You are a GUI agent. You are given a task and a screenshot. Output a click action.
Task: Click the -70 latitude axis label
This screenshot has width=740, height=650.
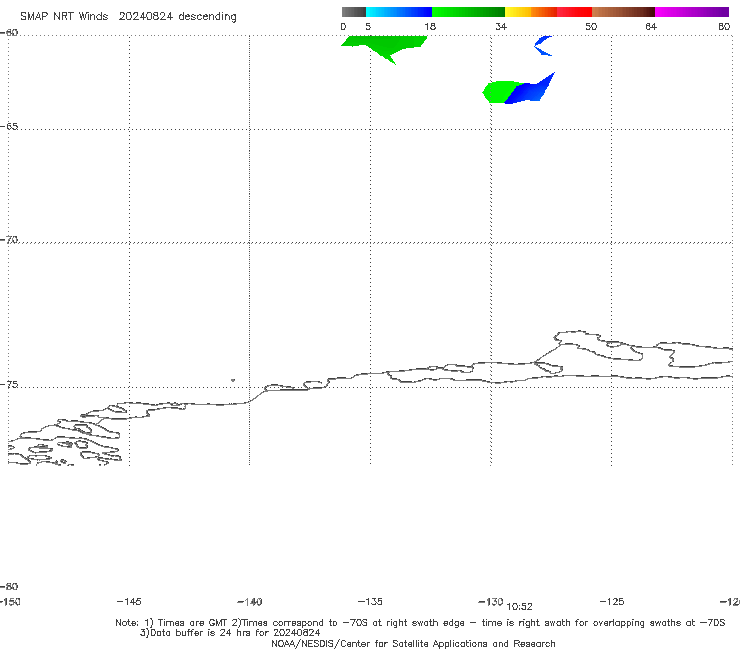9,240
